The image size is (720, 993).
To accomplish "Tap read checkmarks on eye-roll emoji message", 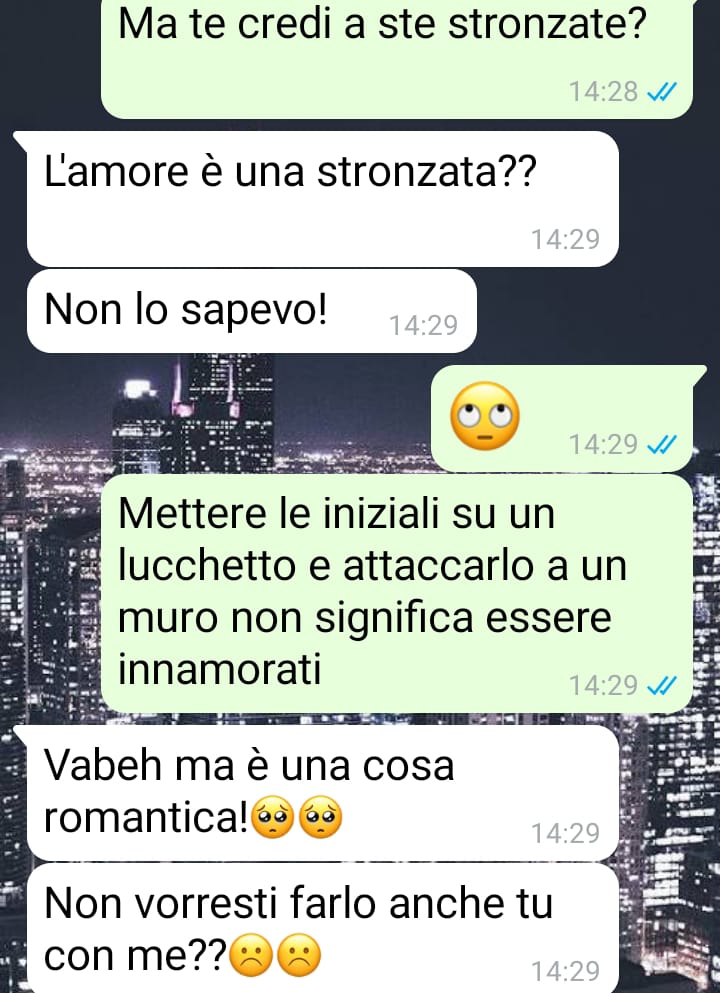I will (662, 445).
